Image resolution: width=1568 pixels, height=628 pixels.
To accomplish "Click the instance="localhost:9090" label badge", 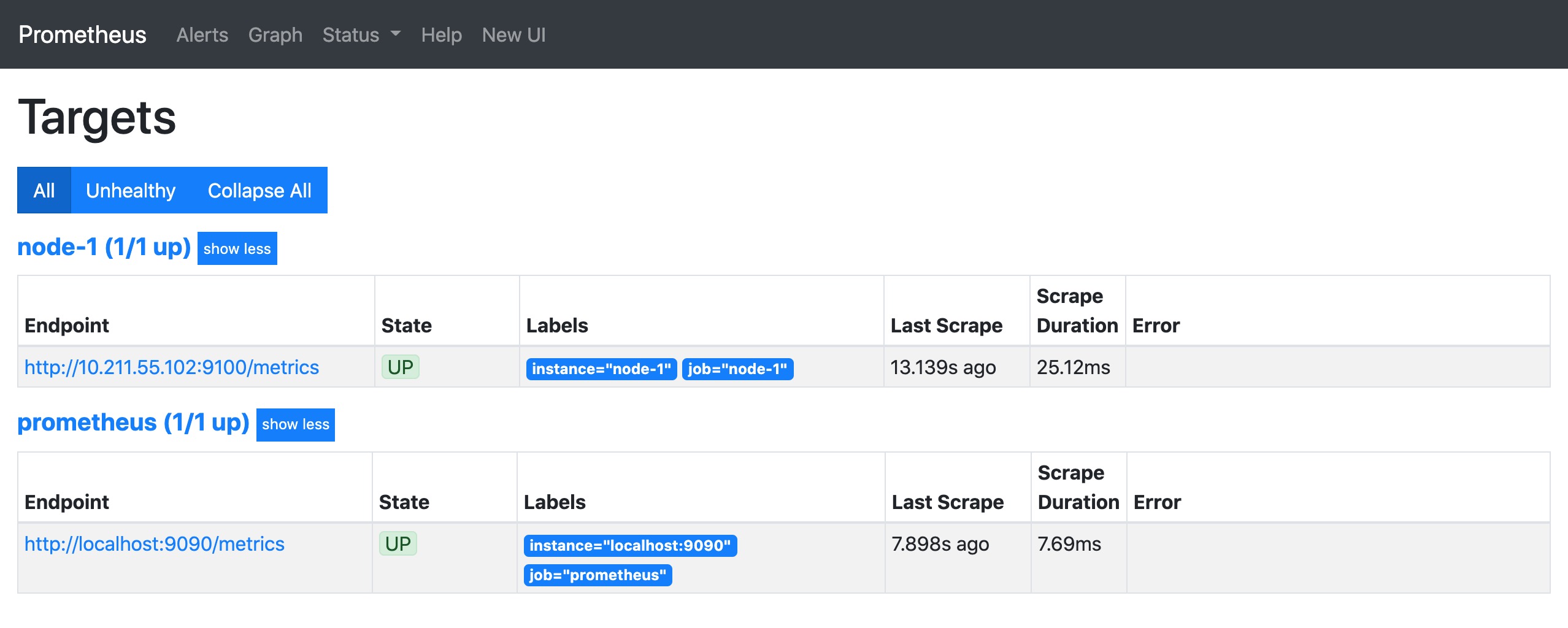I will tap(630, 545).
